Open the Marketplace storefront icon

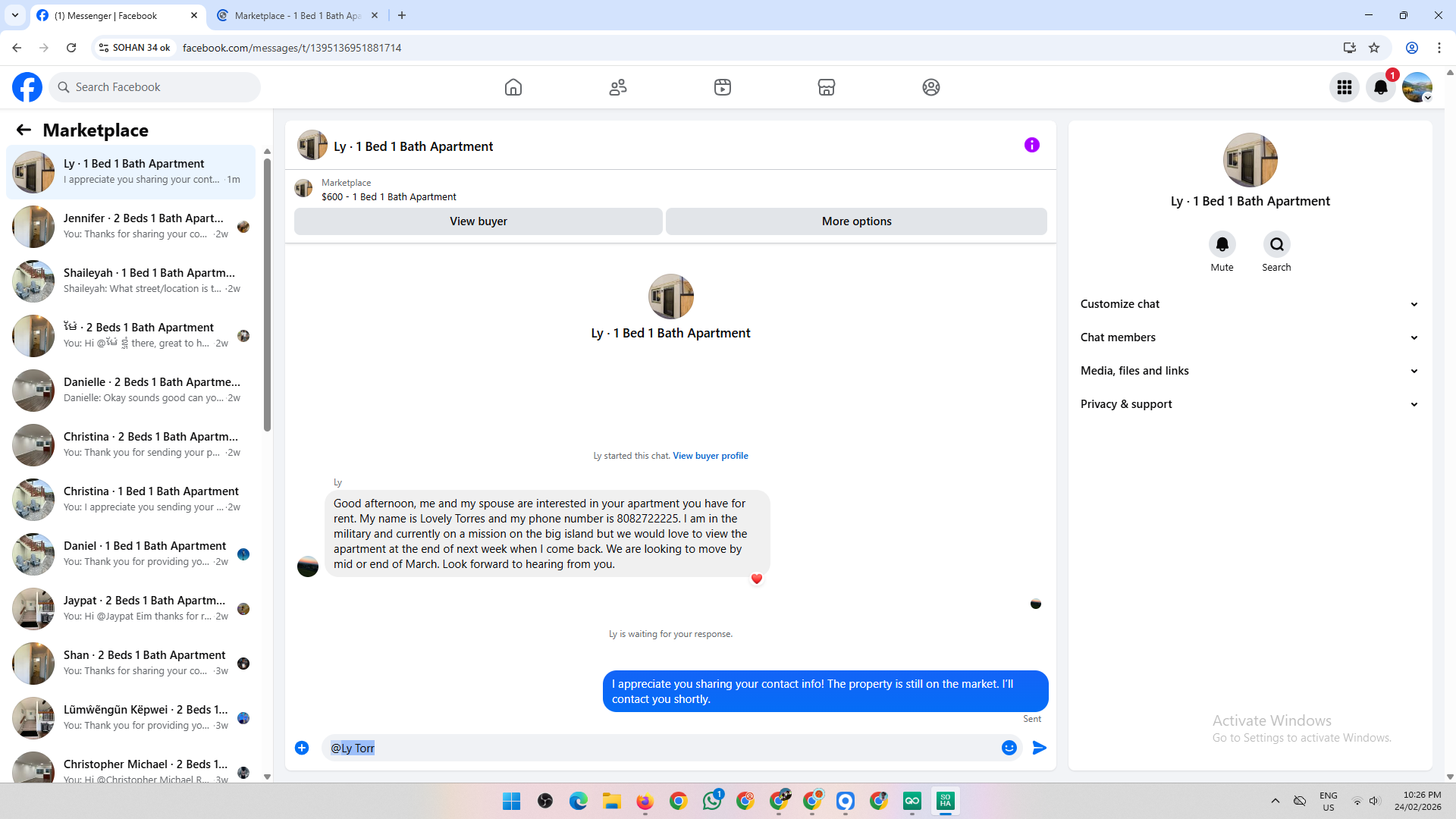(x=827, y=87)
